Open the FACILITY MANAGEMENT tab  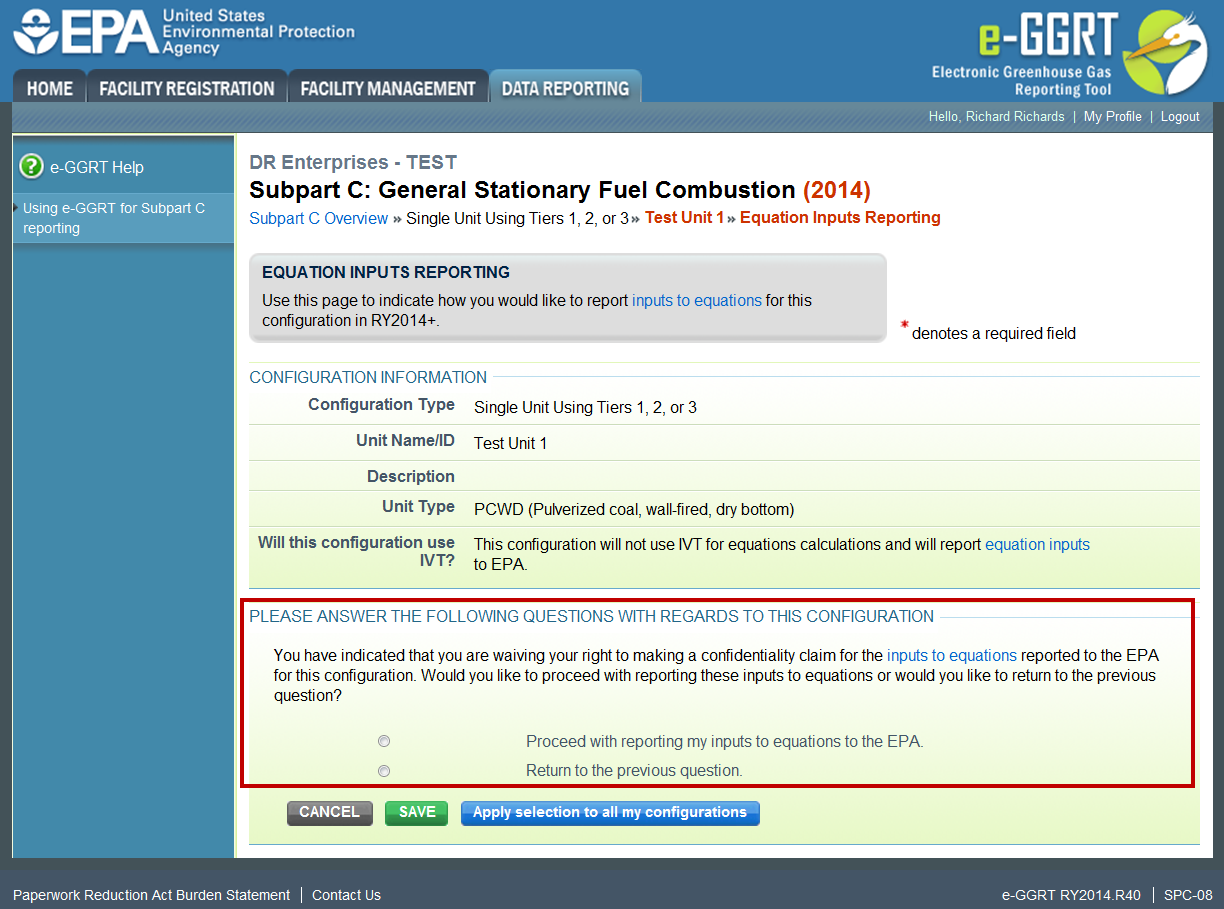tap(388, 87)
